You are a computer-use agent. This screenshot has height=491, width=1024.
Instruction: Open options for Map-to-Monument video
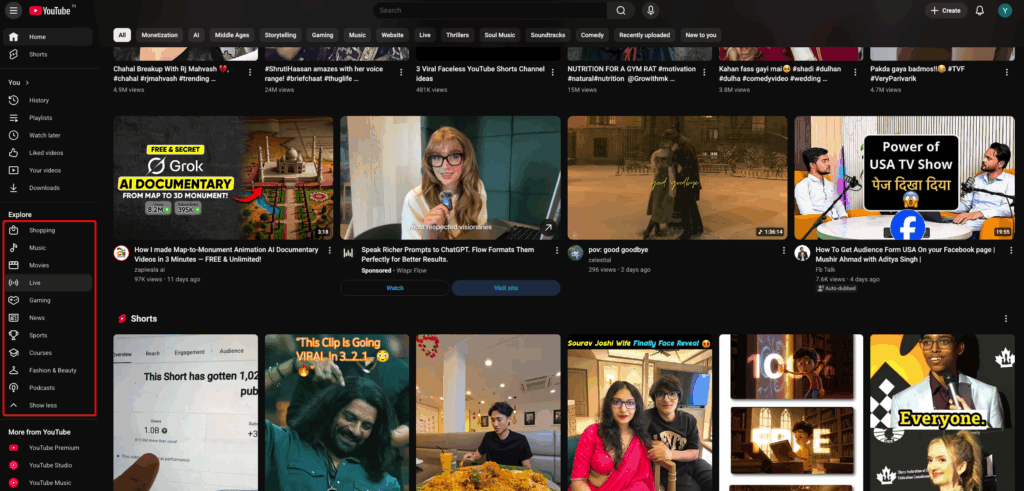tap(329, 251)
